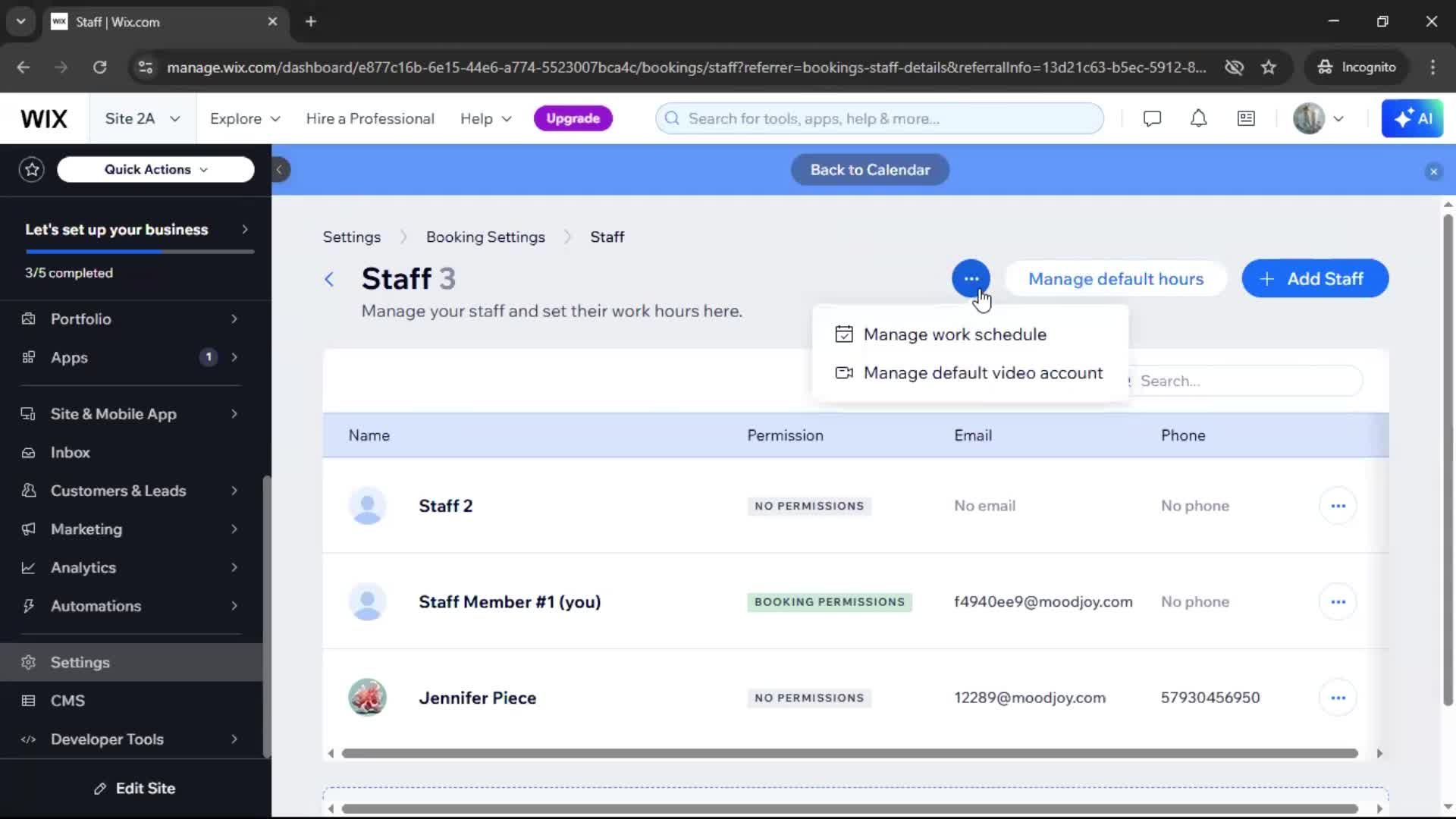This screenshot has width=1456, height=819.
Task: Click Edit Site at sidebar bottom
Action: [135, 789]
